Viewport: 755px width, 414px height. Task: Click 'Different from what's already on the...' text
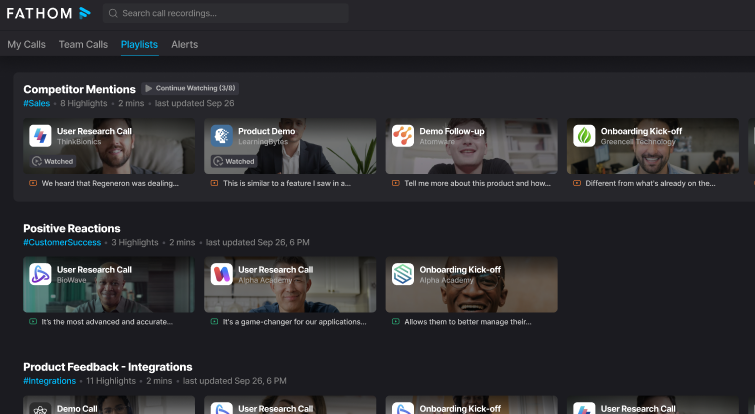pyautogui.click(x=651, y=183)
